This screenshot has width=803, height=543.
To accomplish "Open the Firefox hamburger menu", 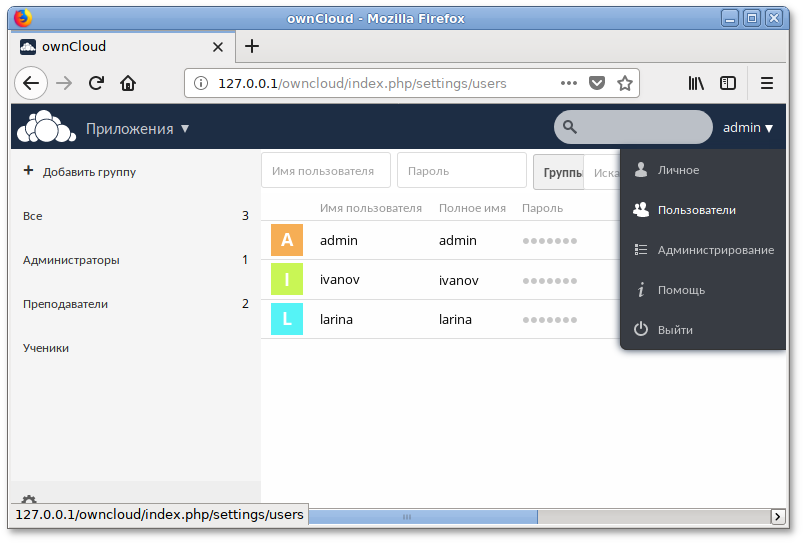I will coord(767,83).
